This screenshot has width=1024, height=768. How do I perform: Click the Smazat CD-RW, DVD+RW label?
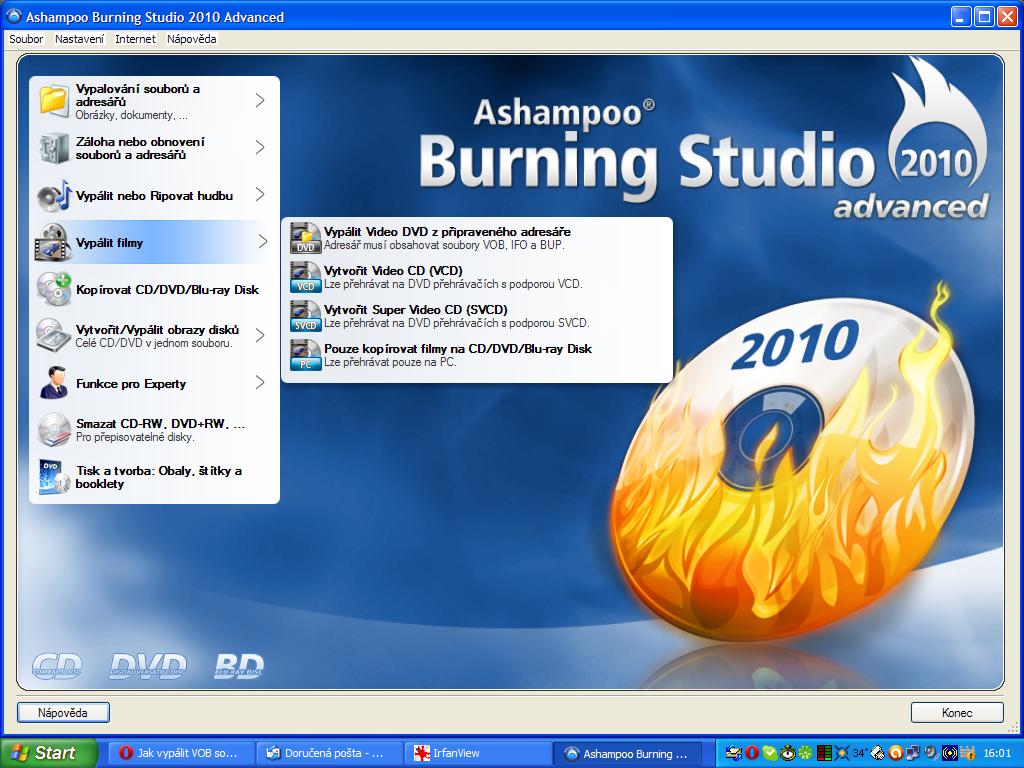160,423
